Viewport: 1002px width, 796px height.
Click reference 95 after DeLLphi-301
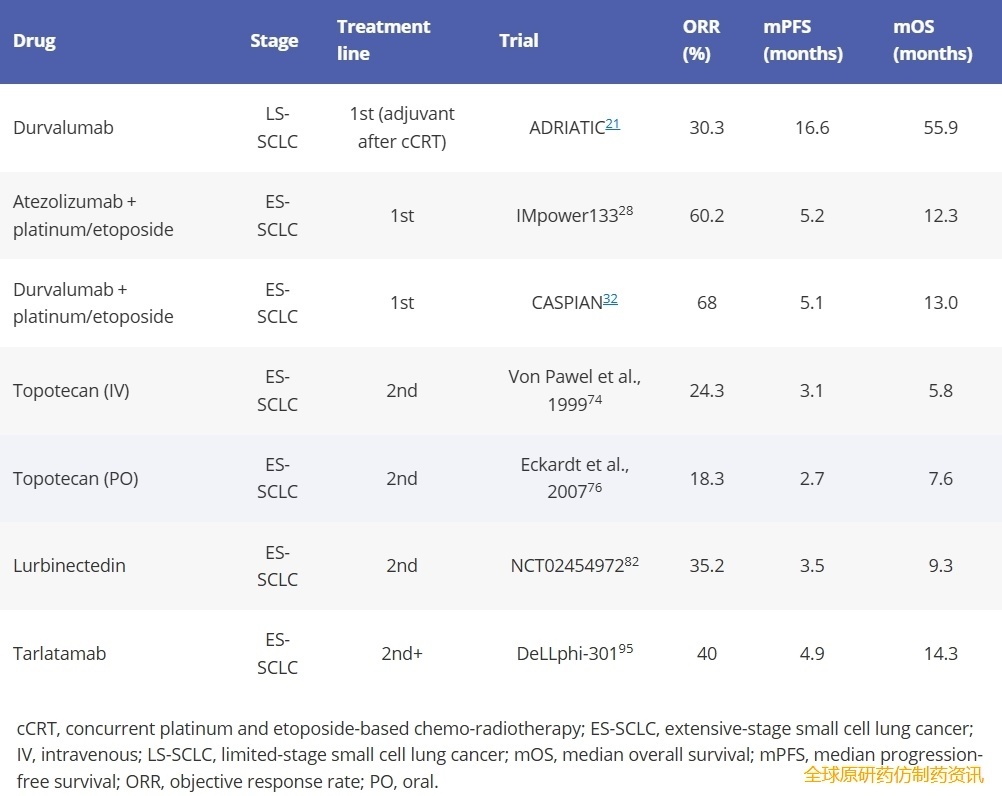[626, 649]
